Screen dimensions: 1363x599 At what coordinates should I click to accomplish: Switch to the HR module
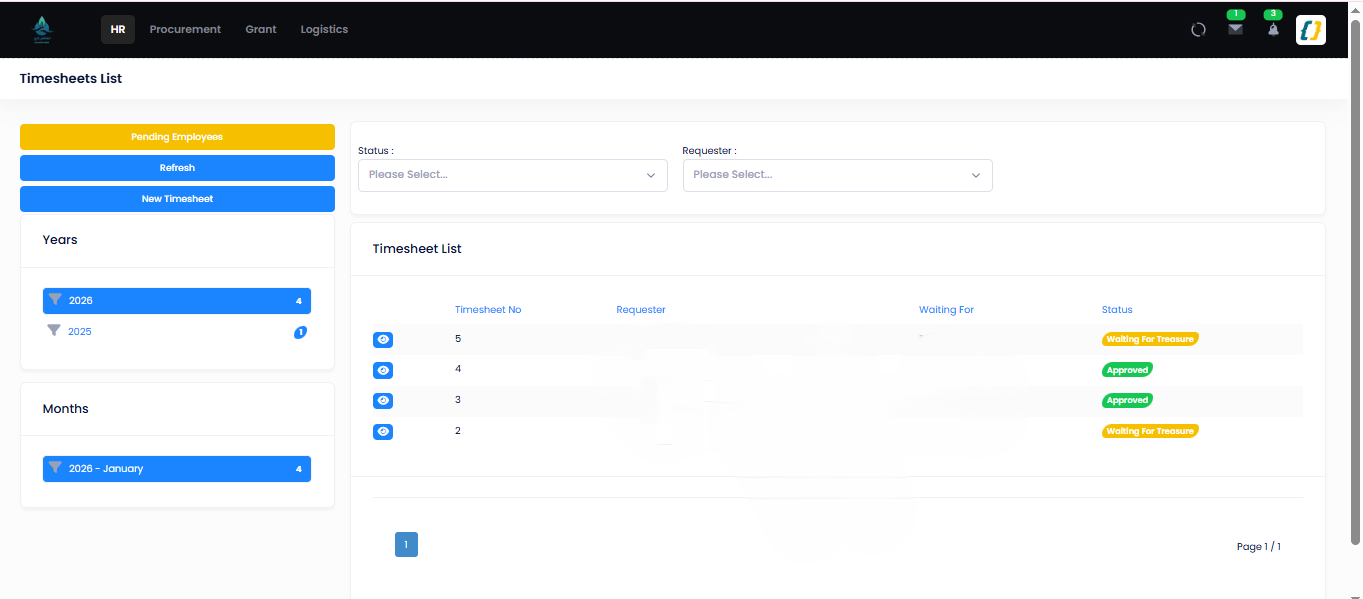(118, 30)
